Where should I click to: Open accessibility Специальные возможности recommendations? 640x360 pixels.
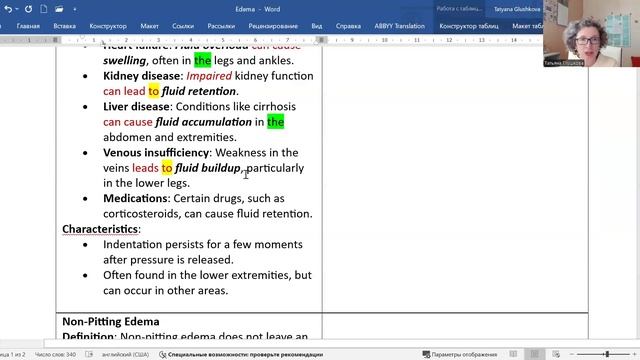pos(245,354)
